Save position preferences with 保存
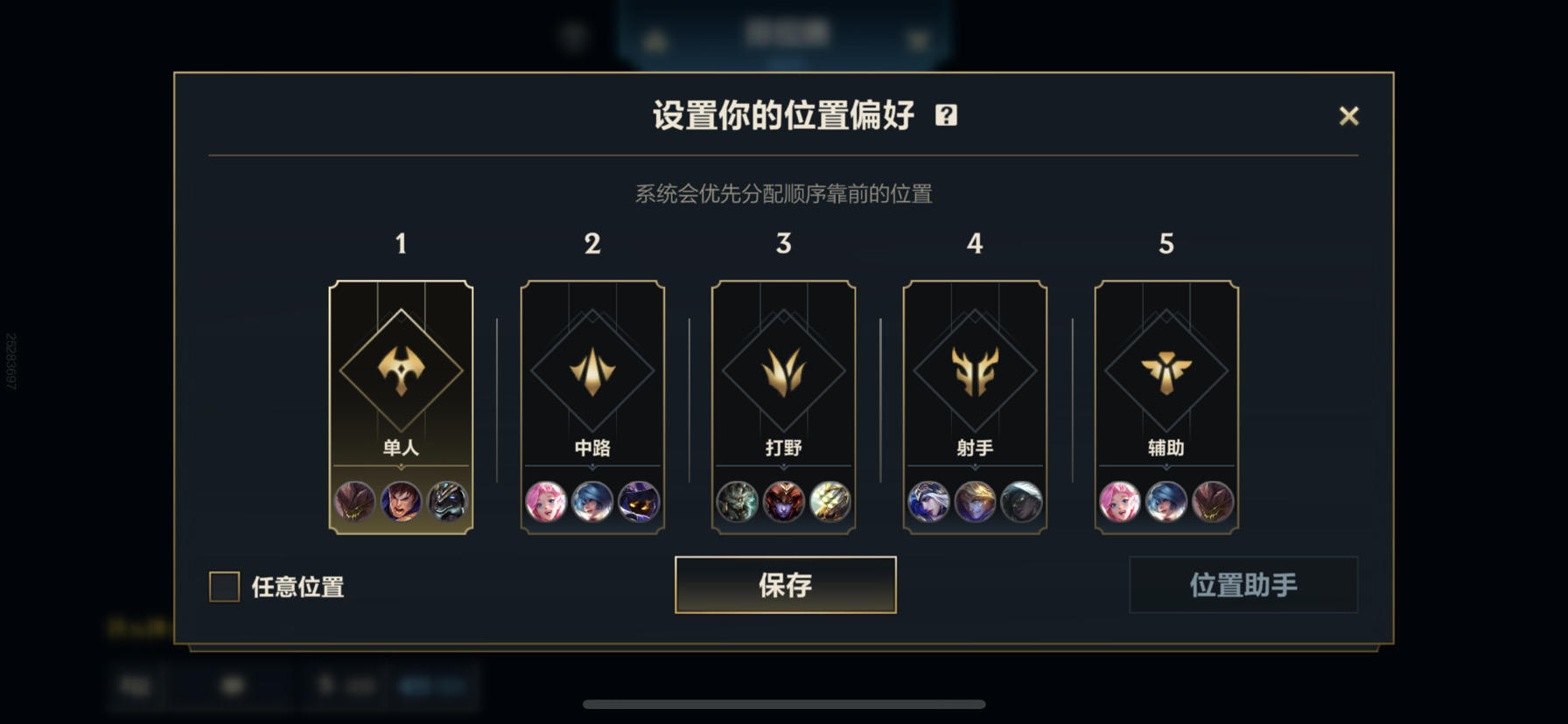The width and height of the screenshot is (1568, 724). pos(786,585)
